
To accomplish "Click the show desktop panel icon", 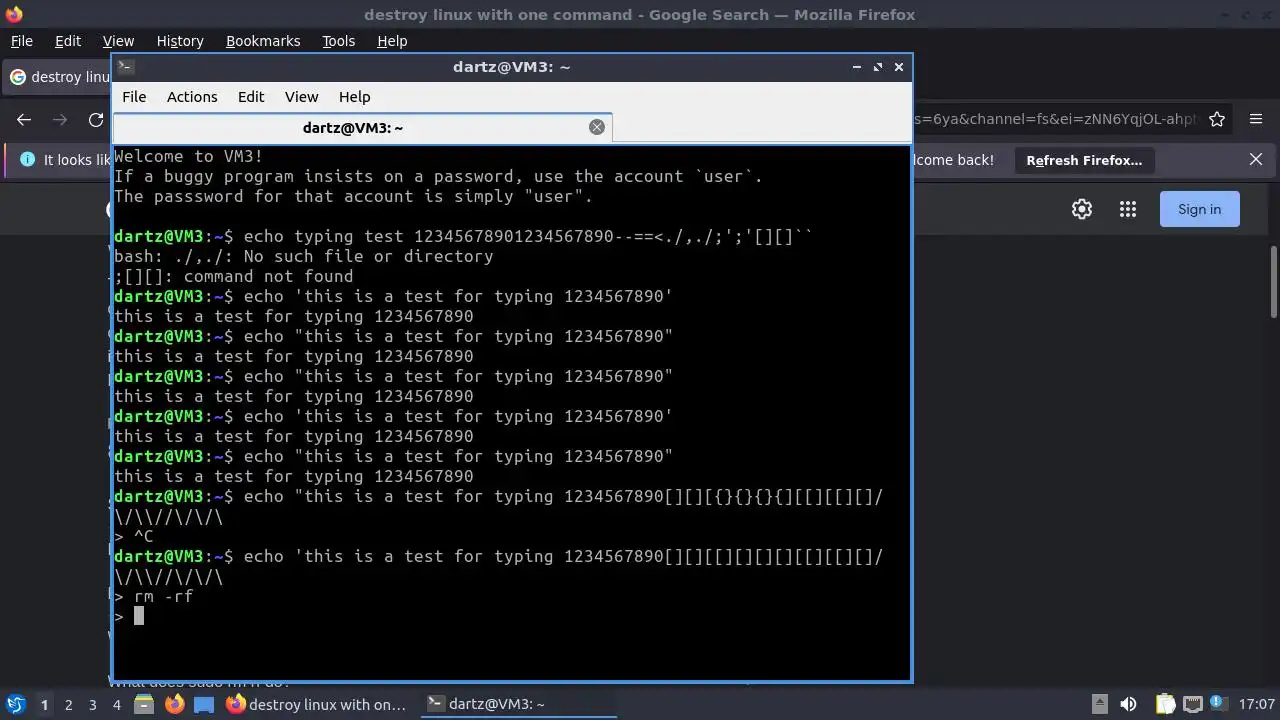I will click(x=204, y=704).
